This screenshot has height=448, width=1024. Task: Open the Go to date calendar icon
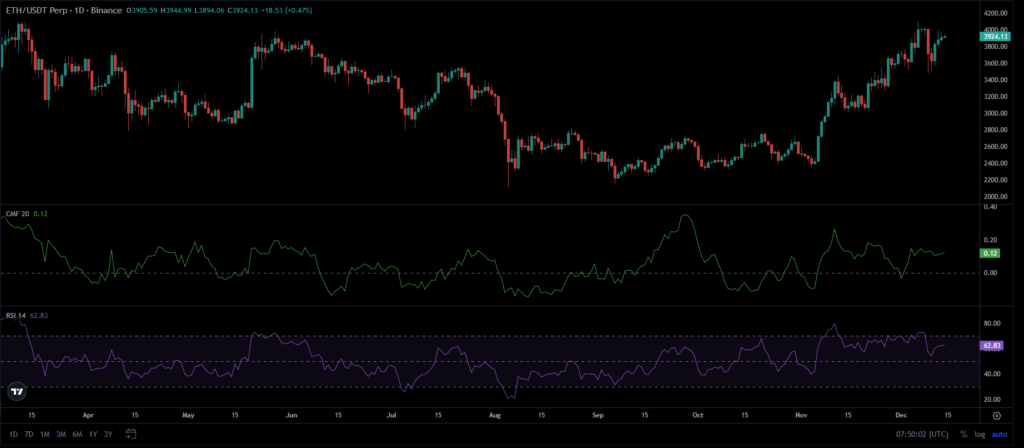(x=131, y=434)
